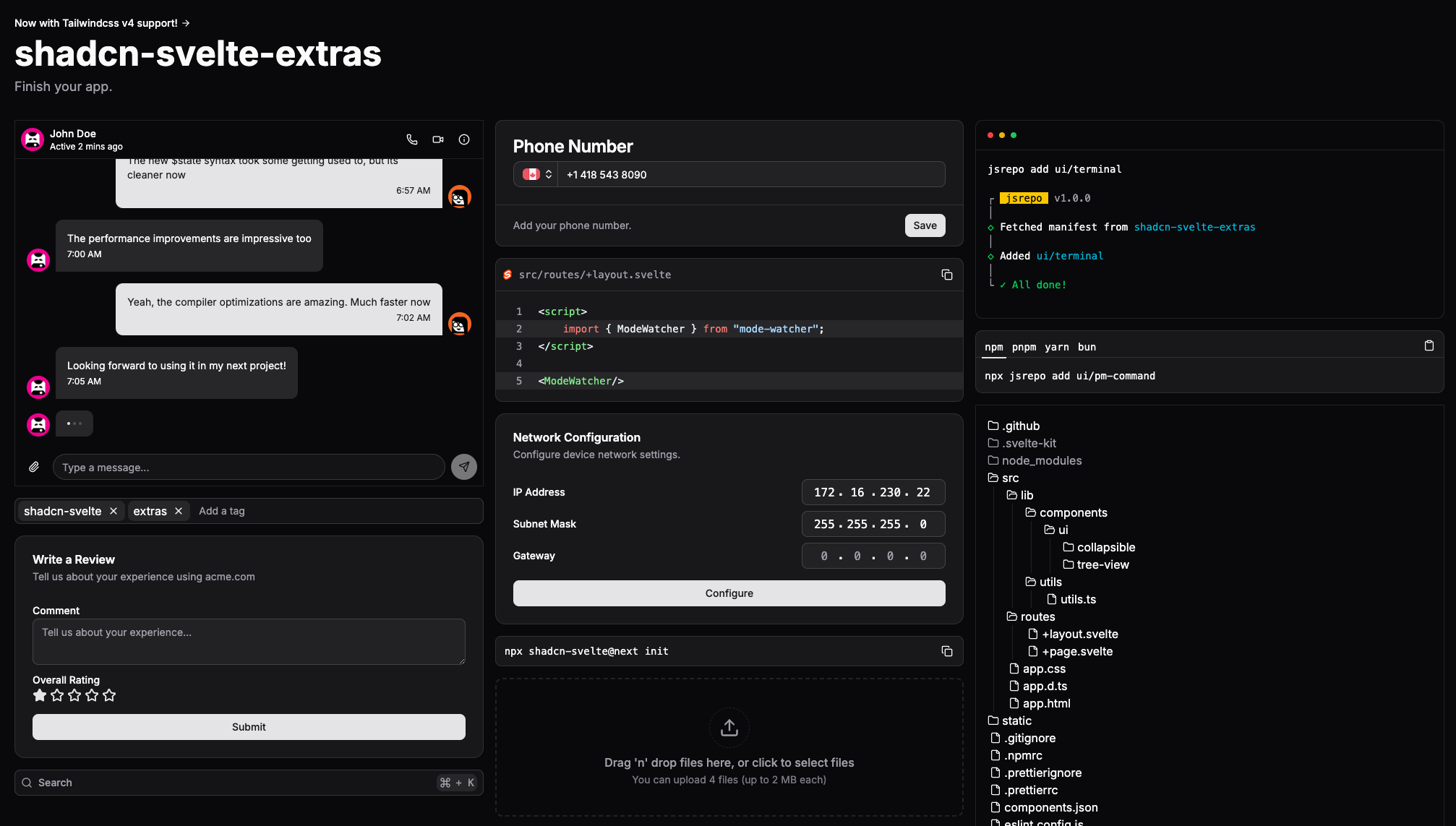Collapse the src folder in the file tree
This screenshot has height=826, width=1456.
[x=1010, y=478]
